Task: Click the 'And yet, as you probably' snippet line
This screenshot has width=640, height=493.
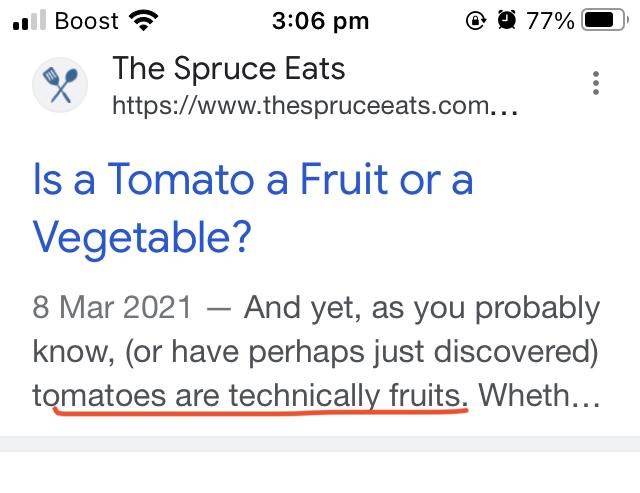Action: [422, 307]
